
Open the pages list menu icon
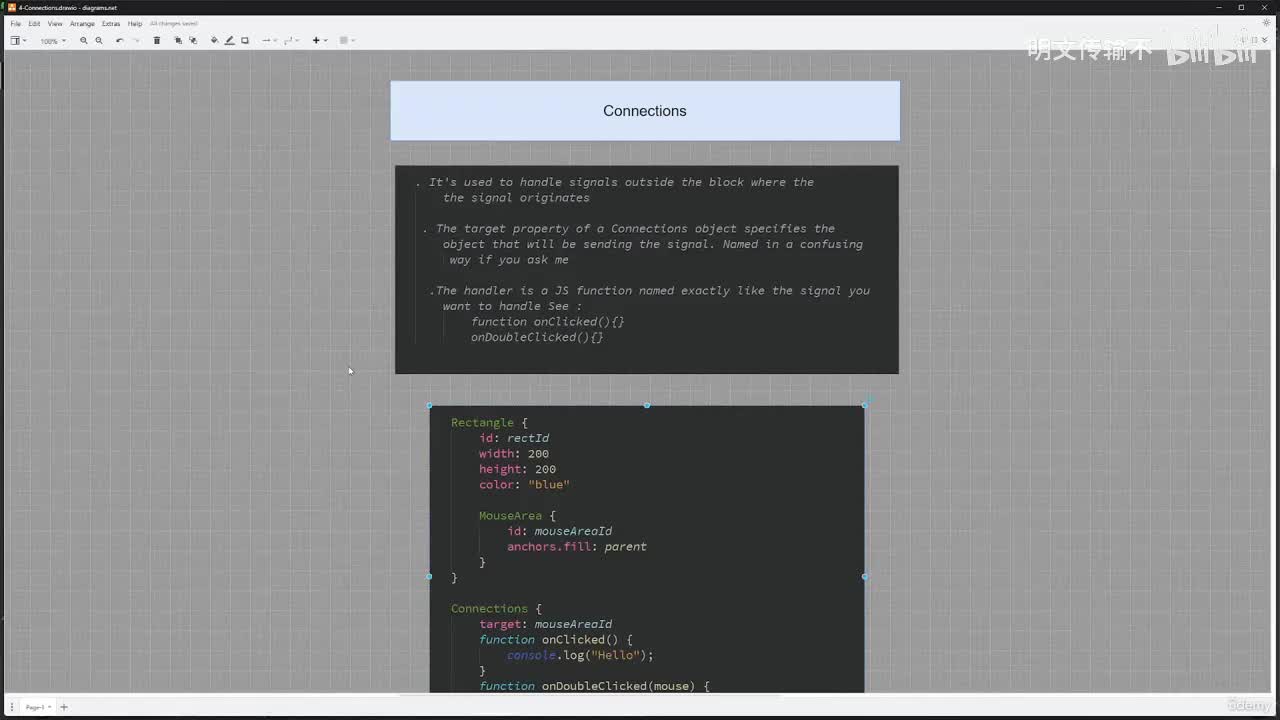[12, 707]
